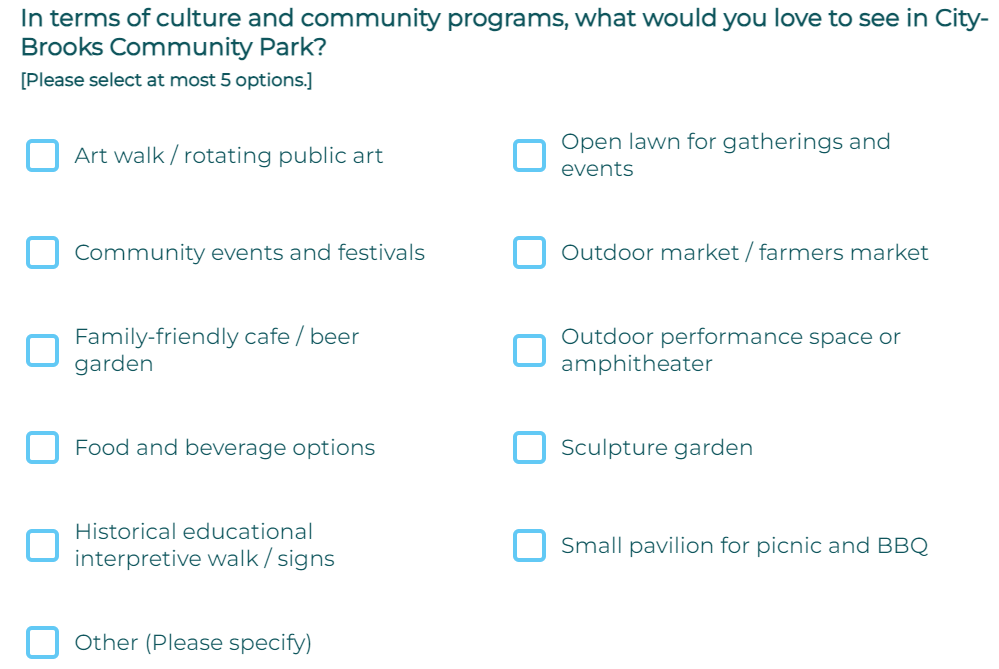Click the "Family-friendly cafe / beer garden" label
This screenshot has height=669, width=999.
coord(216,350)
